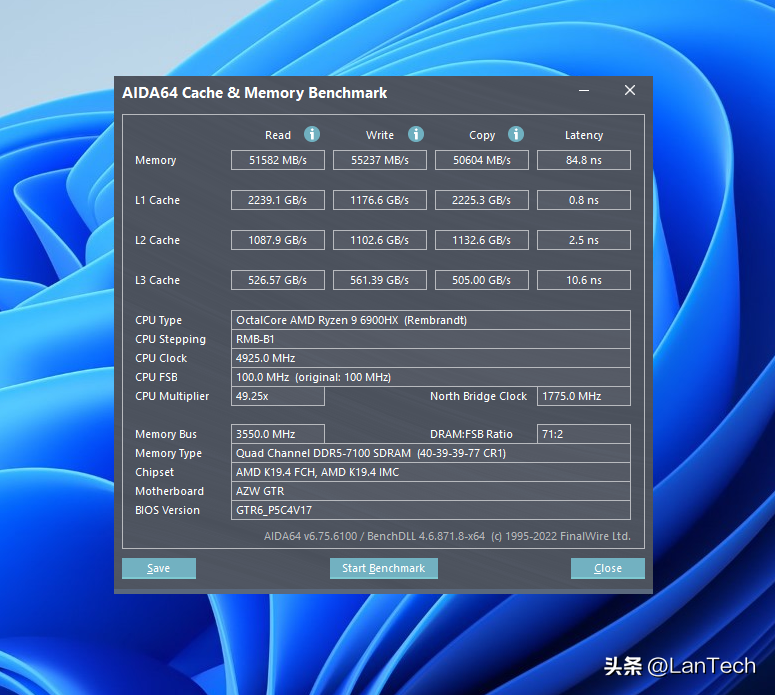This screenshot has height=695, width=775.
Task: Select the L3 Cache Latency field
Action: point(583,280)
